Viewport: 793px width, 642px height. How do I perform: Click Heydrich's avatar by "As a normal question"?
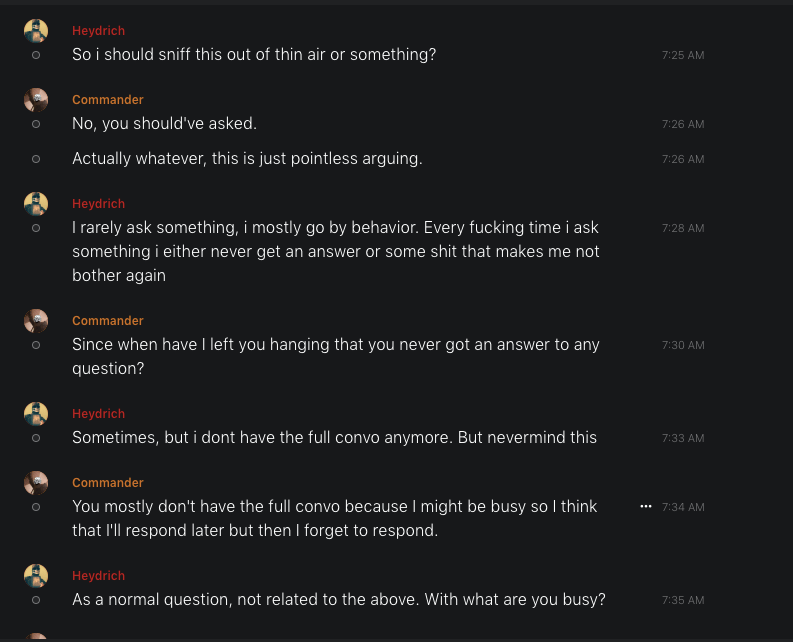[36, 576]
